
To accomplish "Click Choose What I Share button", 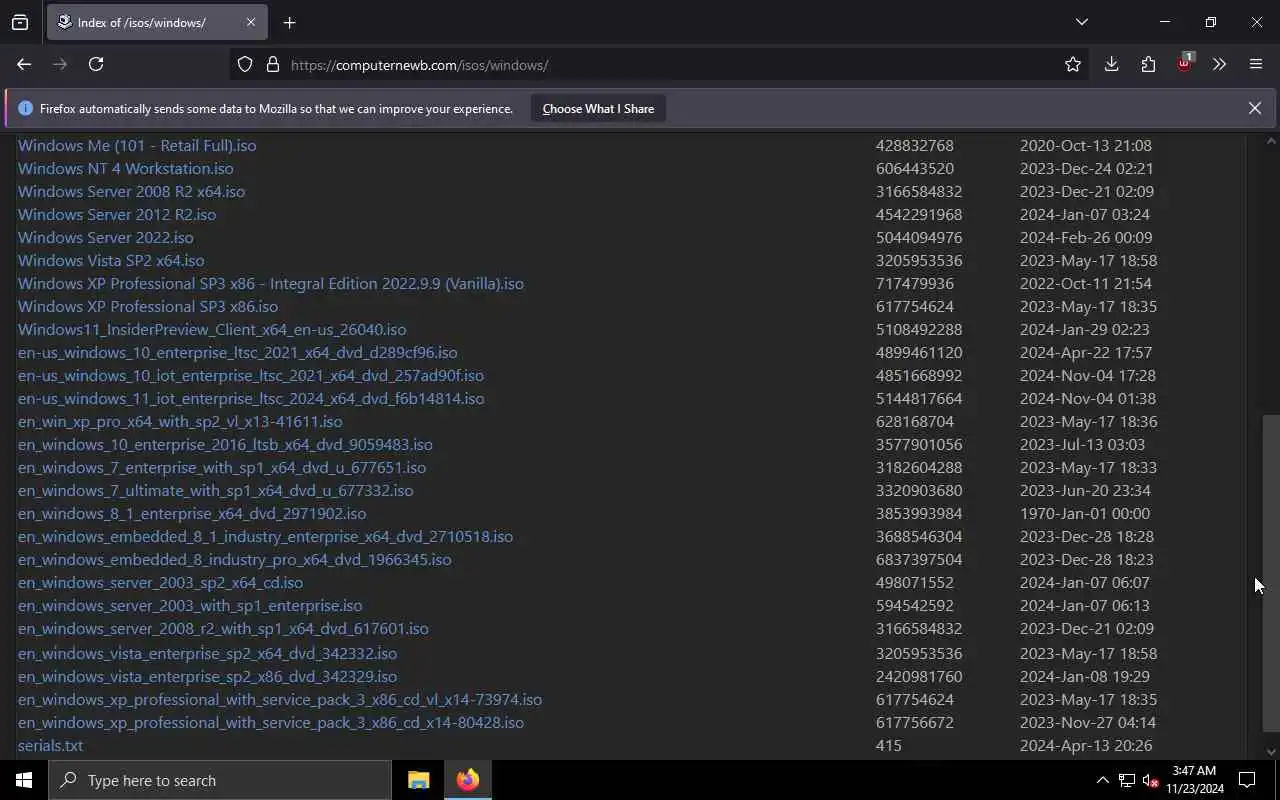I will click(598, 109).
